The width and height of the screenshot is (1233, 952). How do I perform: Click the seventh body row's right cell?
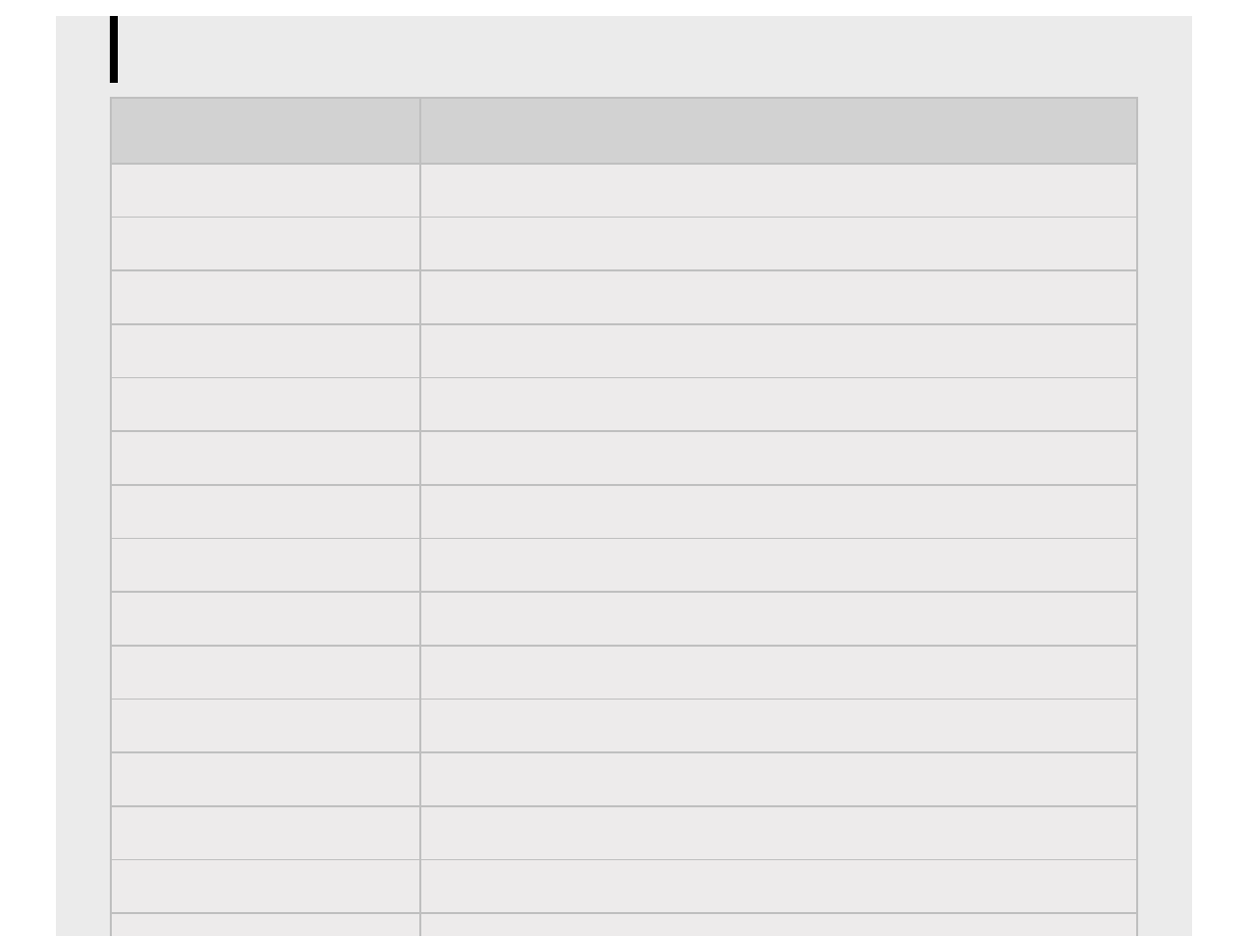point(779,512)
